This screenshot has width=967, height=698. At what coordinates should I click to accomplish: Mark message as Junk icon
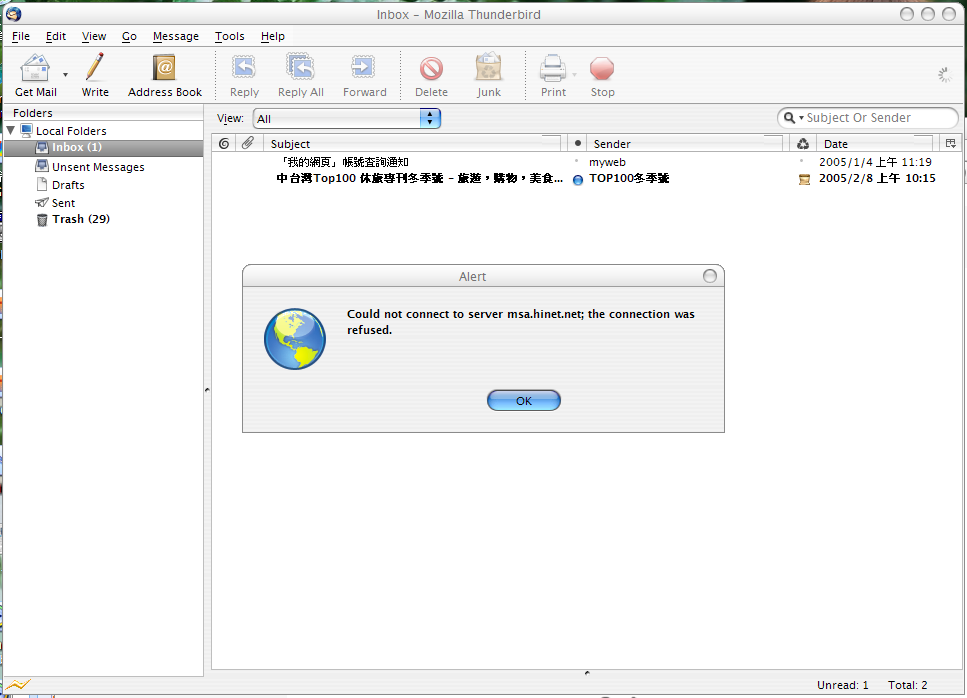(x=488, y=69)
